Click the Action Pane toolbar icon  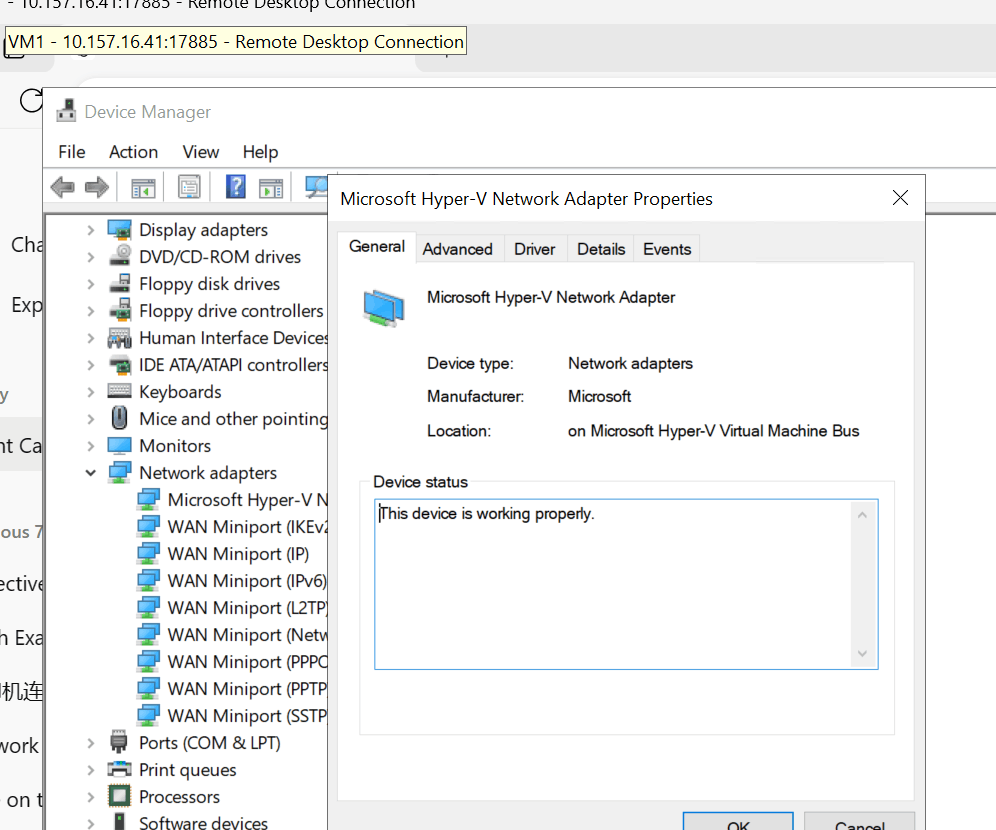[271, 188]
